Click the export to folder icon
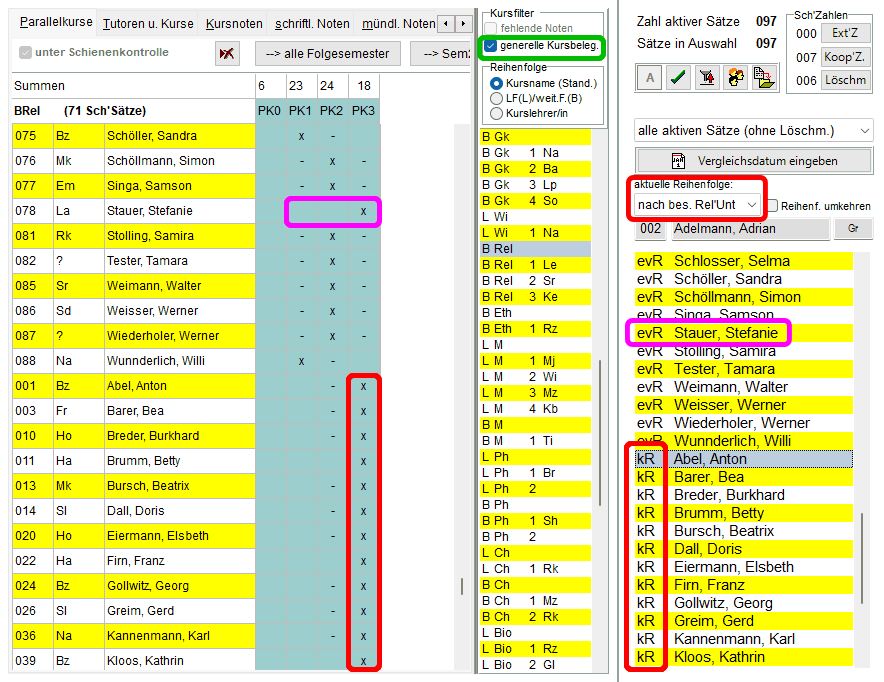This screenshot has width=884, height=682. (x=765, y=78)
